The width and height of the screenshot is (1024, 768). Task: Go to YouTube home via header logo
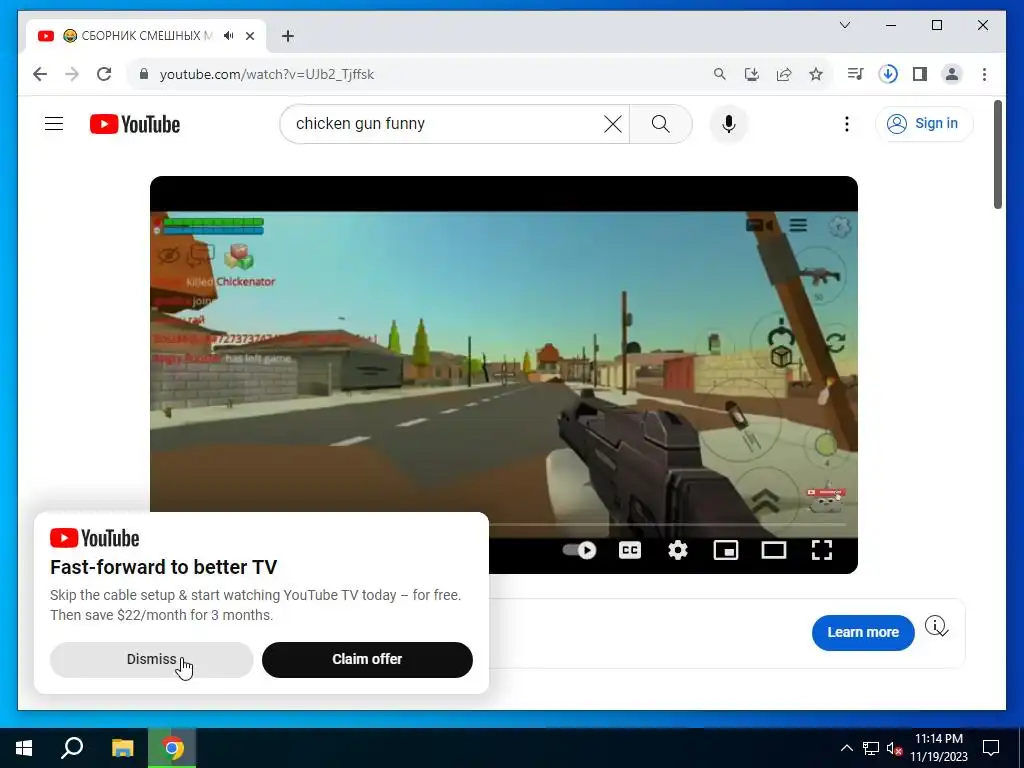(135, 124)
